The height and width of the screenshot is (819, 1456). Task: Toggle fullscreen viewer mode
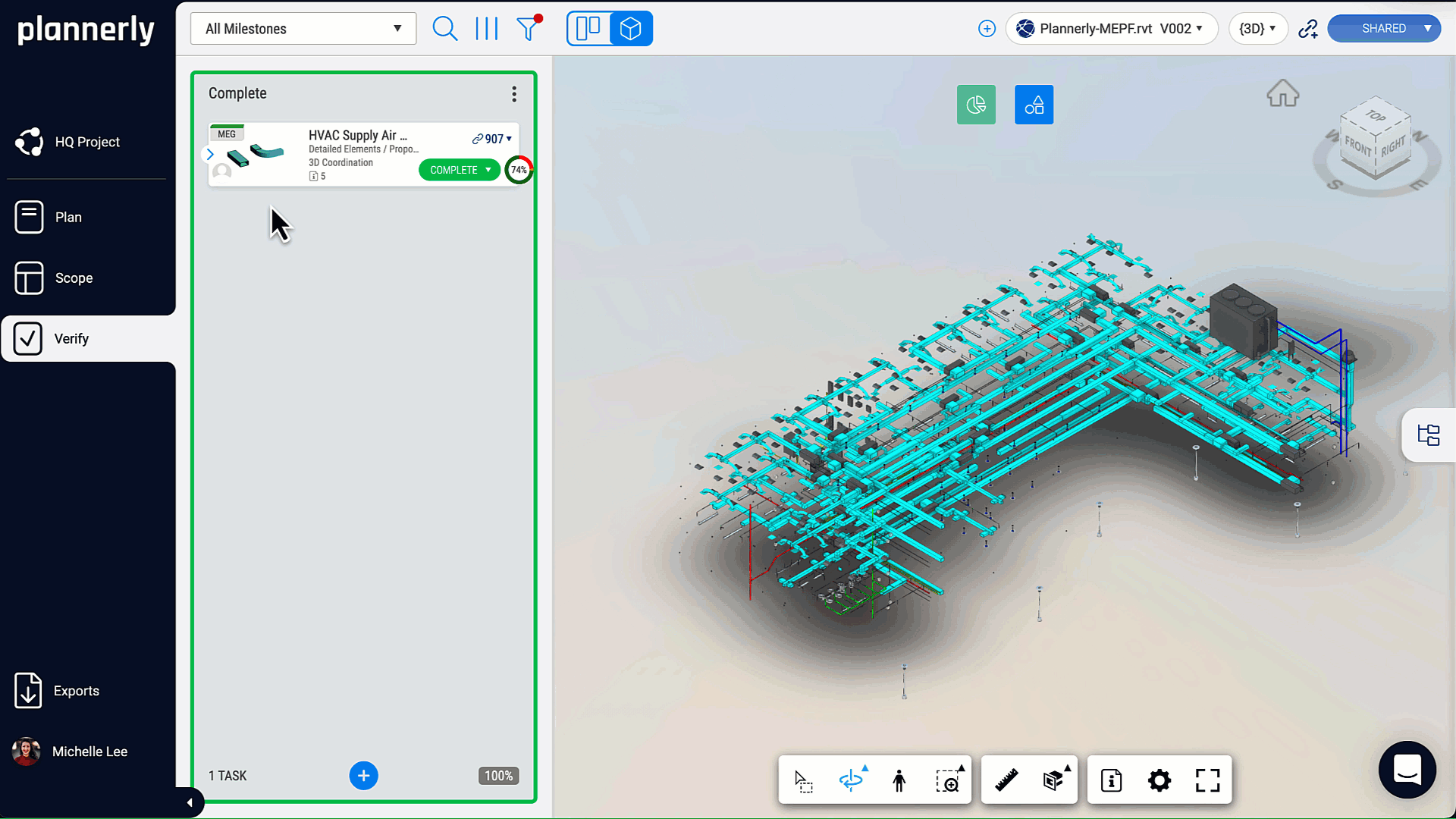pyautogui.click(x=1207, y=780)
